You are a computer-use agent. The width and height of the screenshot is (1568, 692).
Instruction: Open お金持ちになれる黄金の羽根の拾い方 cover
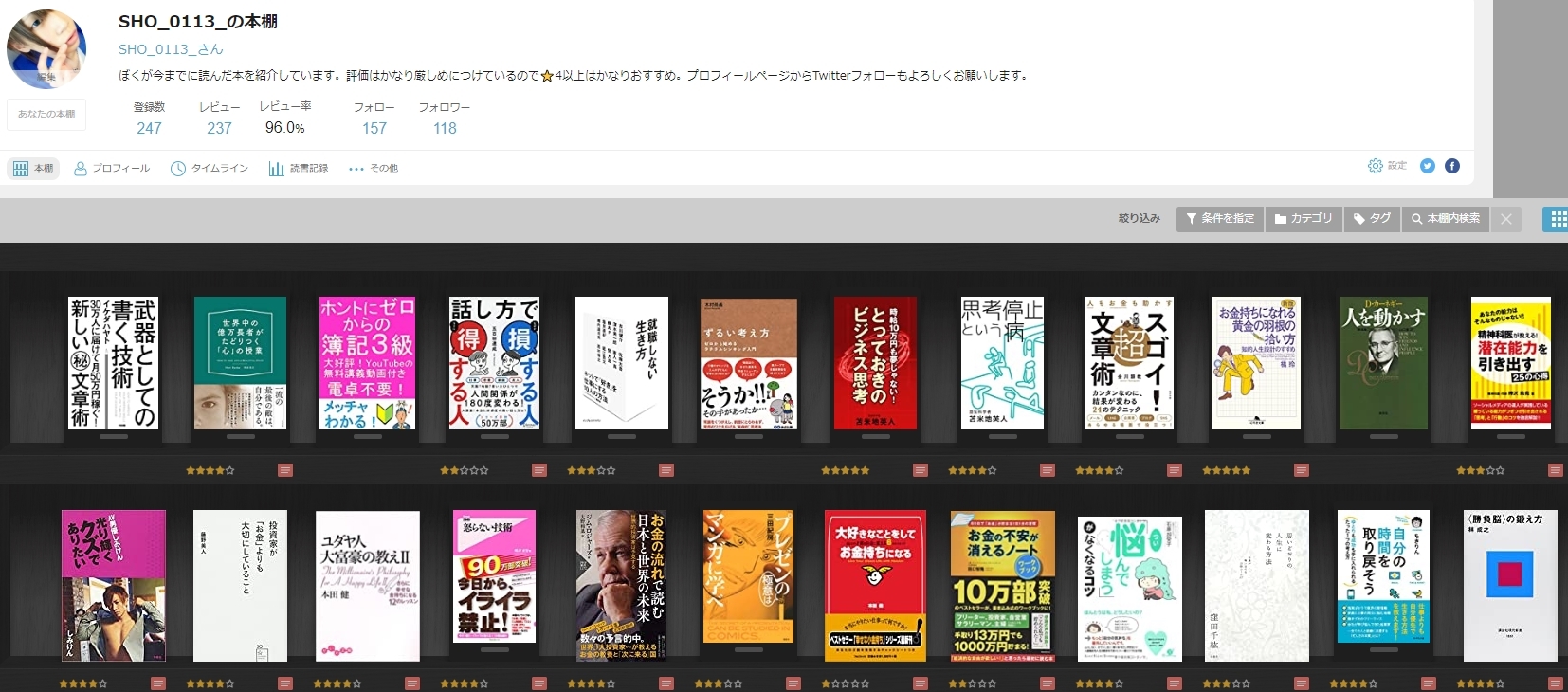coord(1256,363)
